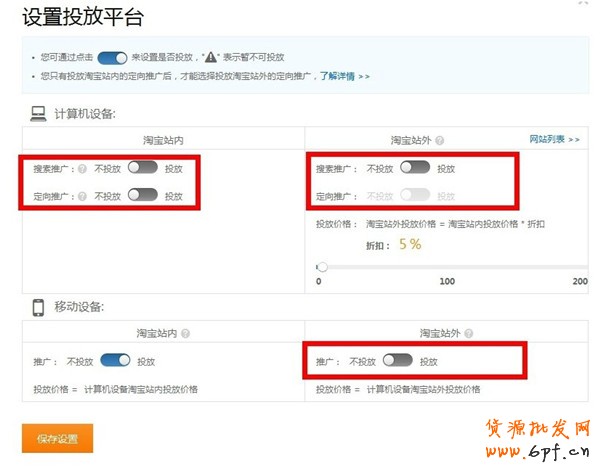Click help icon beside 淘宝站内 搜索推广 label

(x=82, y=169)
